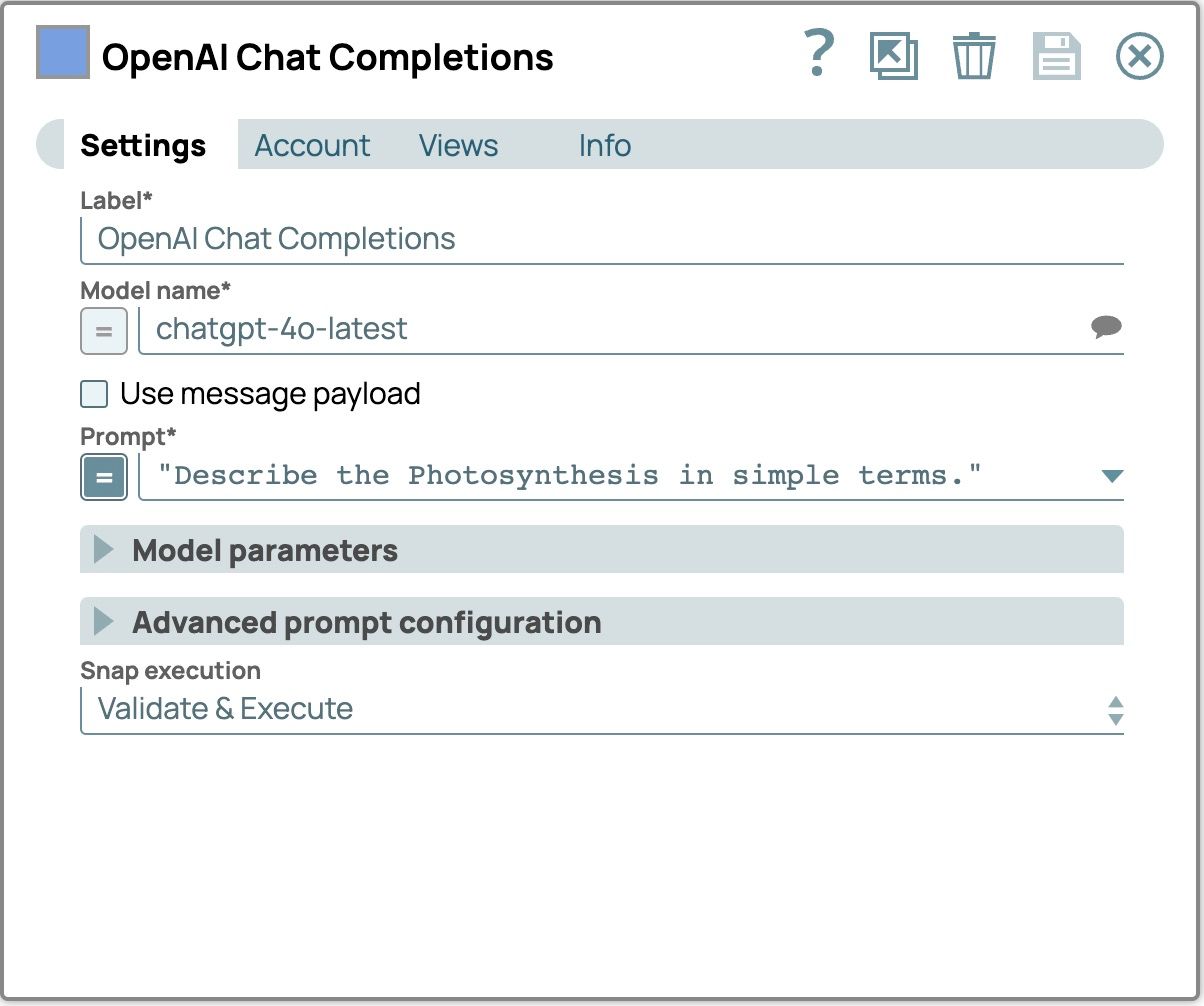The width and height of the screenshot is (1204, 1006).
Task: Expand the Model parameters section
Action: coord(104,550)
